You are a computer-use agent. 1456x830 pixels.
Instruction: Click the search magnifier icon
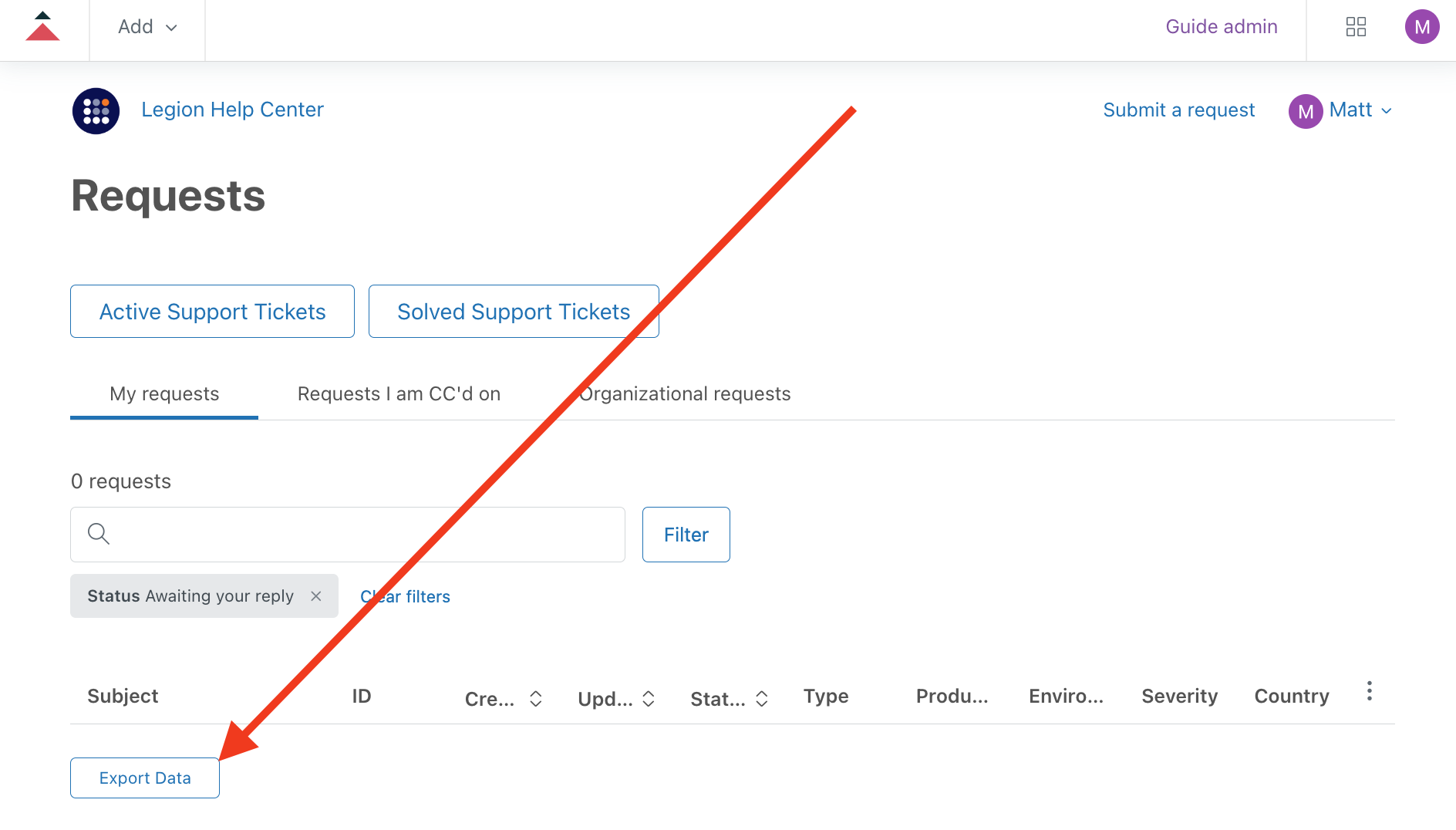(99, 534)
